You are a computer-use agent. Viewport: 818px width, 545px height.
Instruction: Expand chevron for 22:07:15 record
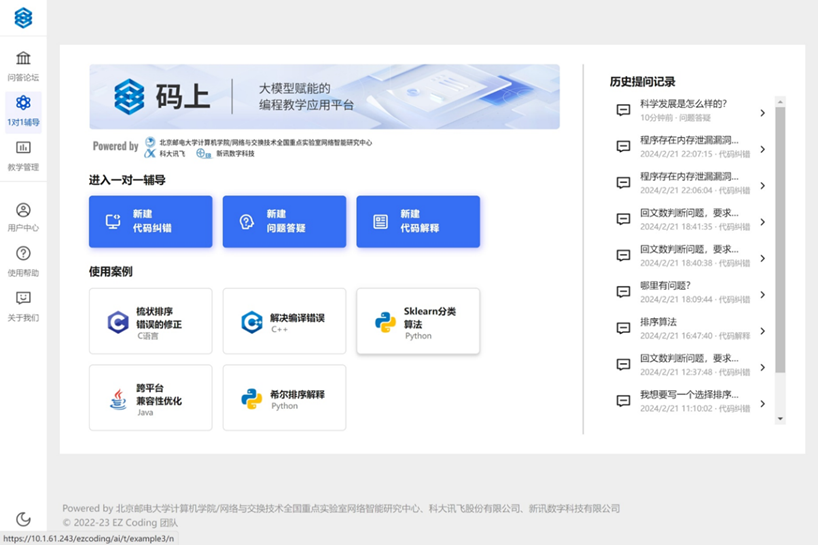[x=763, y=150]
